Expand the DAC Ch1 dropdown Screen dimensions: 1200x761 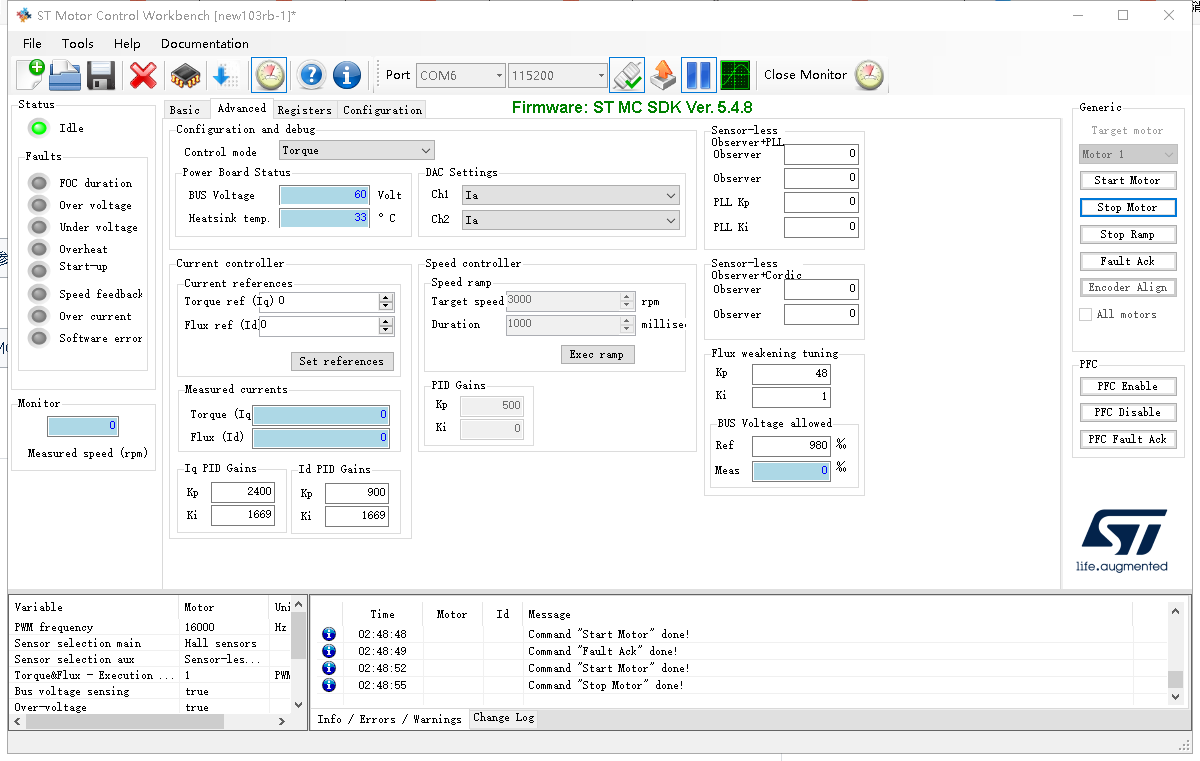click(x=570, y=195)
